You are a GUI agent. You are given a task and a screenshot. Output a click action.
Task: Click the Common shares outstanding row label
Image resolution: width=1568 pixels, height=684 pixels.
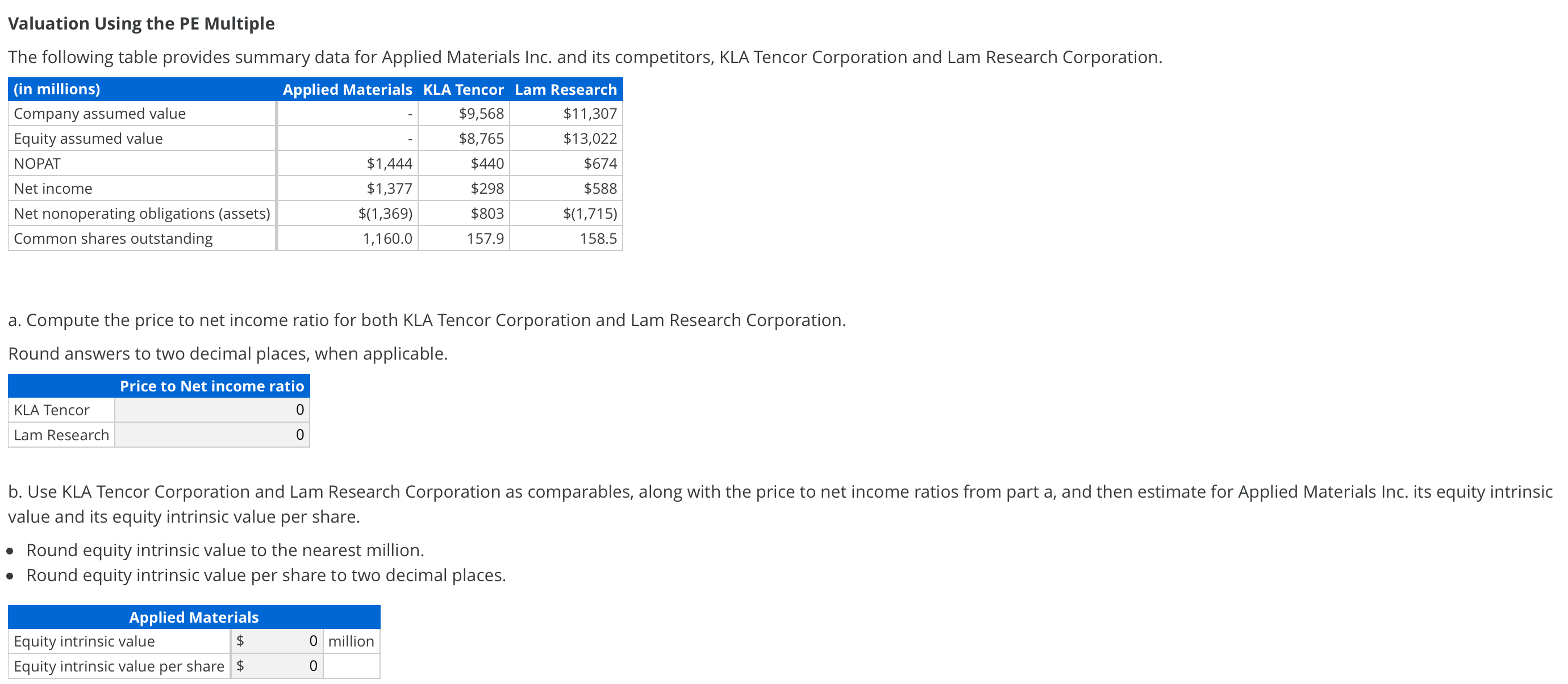point(113,238)
